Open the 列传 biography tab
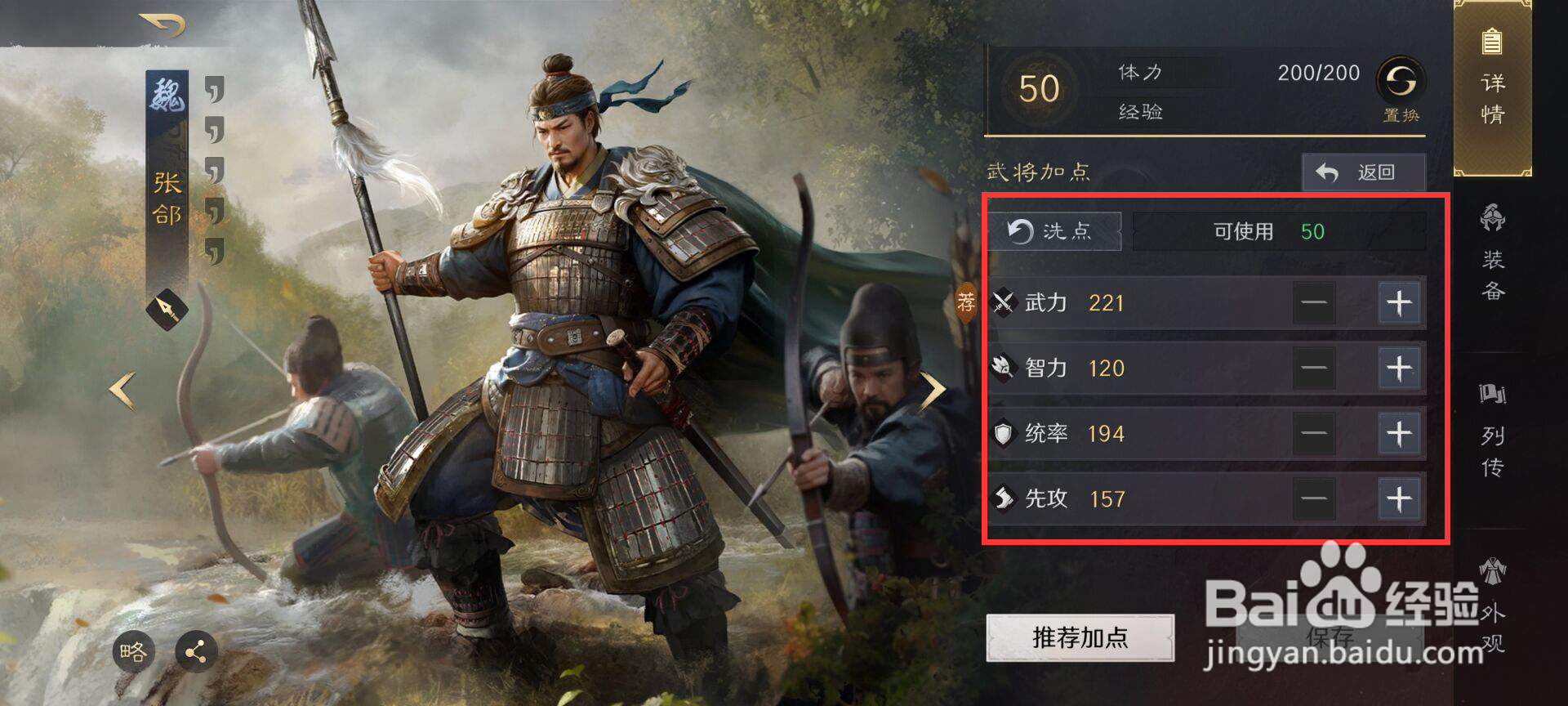The width and height of the screenshot is (1568, 706). (1493, 430)
